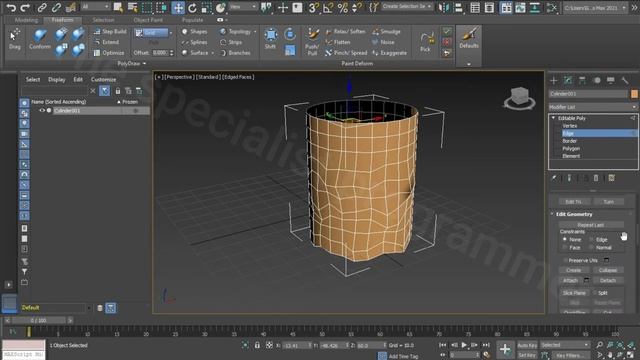Toggle the Auto Key button
640x360 pixels.
click(x=527, y=345)
